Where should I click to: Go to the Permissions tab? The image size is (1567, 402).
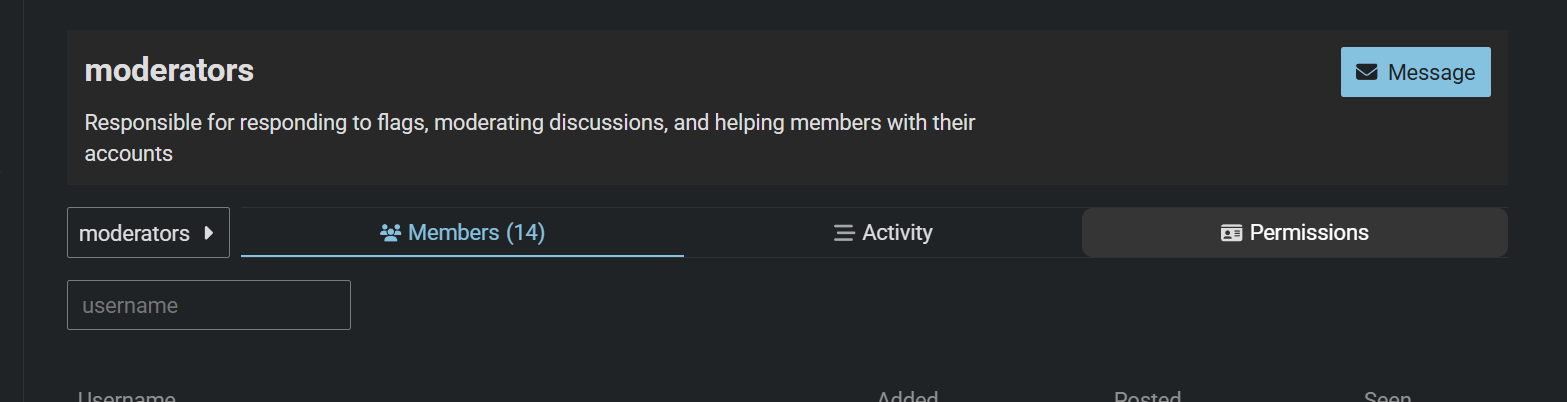(x=1294, y=233)
